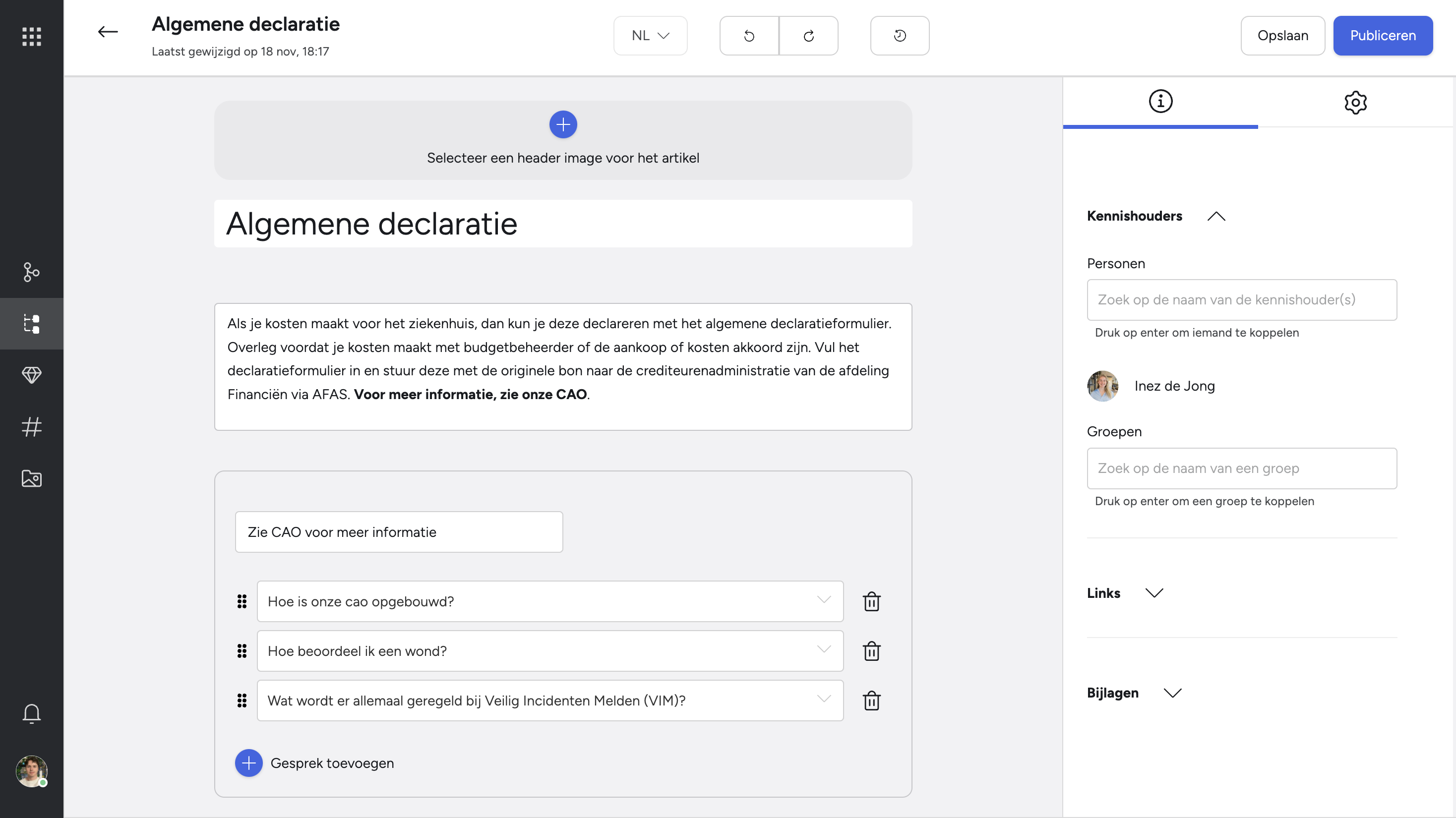
Task: Open the media folder sidebar icon
Action: point(32,478)
